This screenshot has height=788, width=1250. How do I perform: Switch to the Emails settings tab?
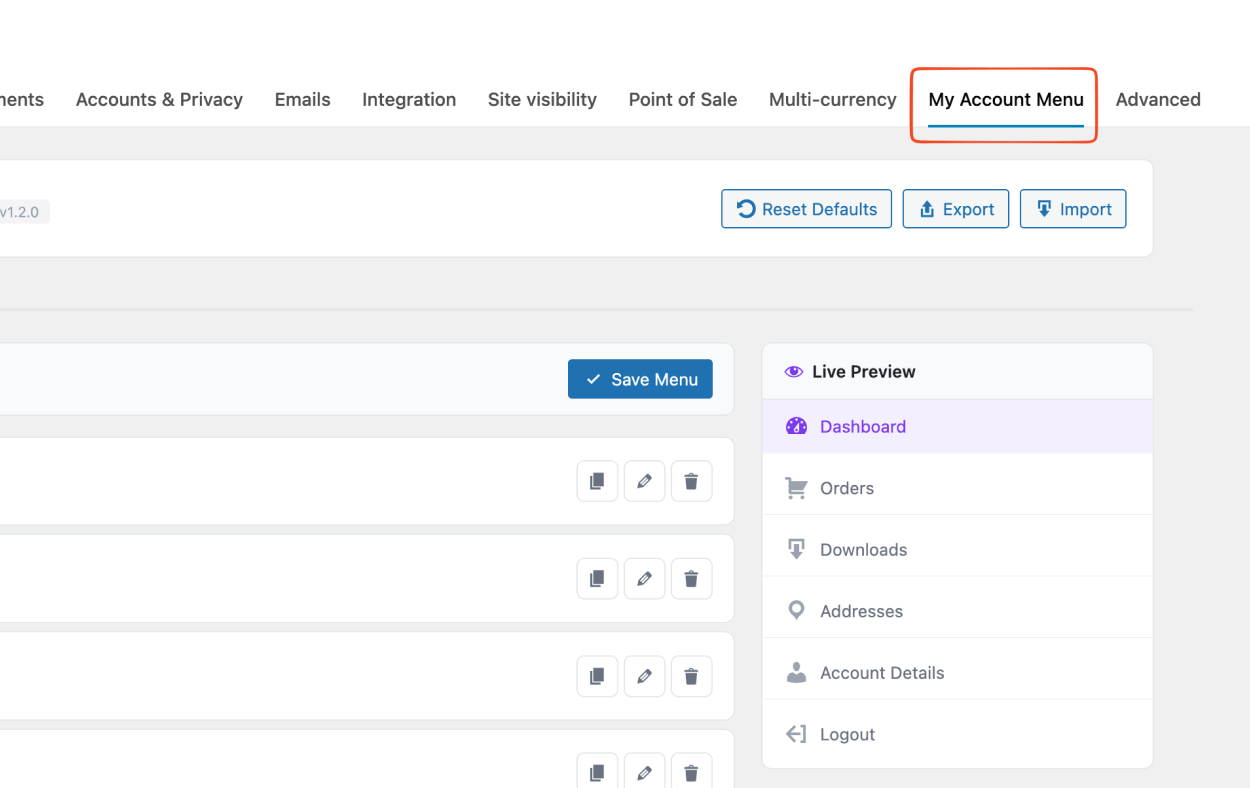point(302,99)
